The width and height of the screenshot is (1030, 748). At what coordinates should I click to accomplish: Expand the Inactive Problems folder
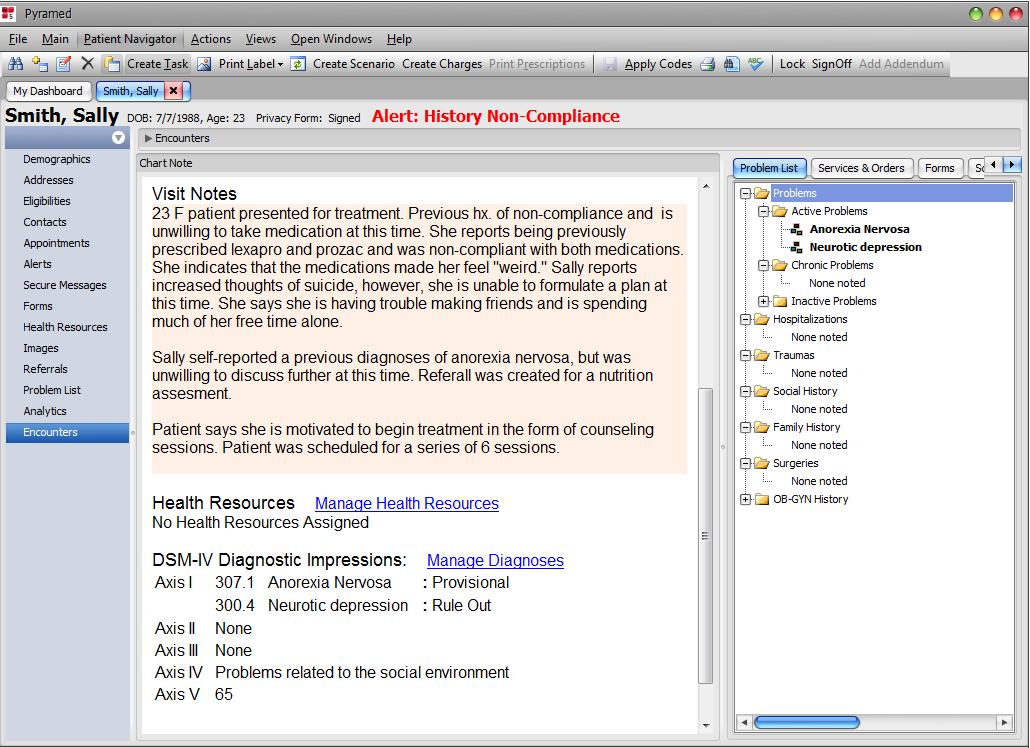click(x=763, y=301)
